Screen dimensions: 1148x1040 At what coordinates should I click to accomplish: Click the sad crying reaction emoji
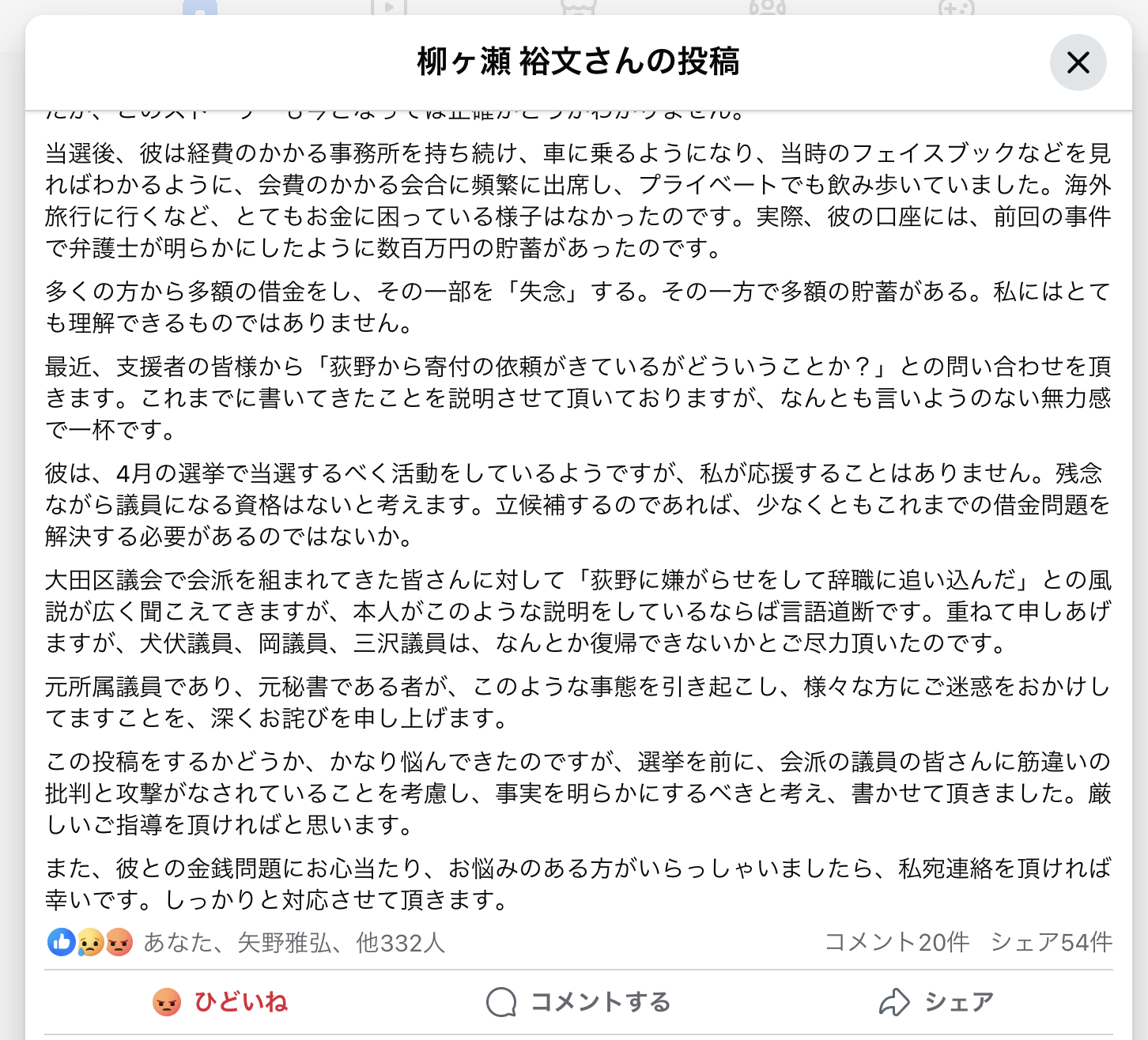(90, 941)
